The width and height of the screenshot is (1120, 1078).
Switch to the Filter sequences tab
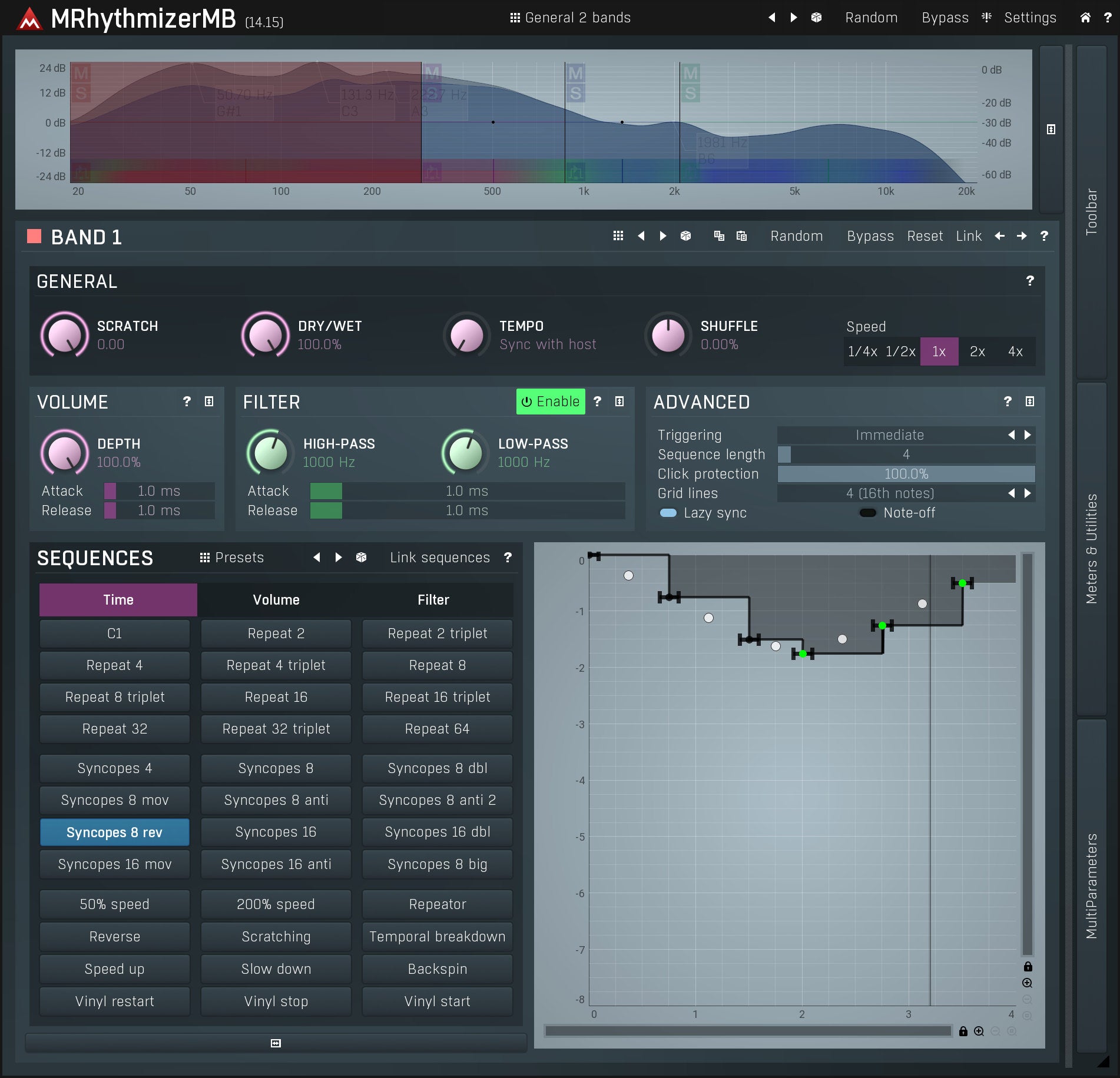(433, 600)
